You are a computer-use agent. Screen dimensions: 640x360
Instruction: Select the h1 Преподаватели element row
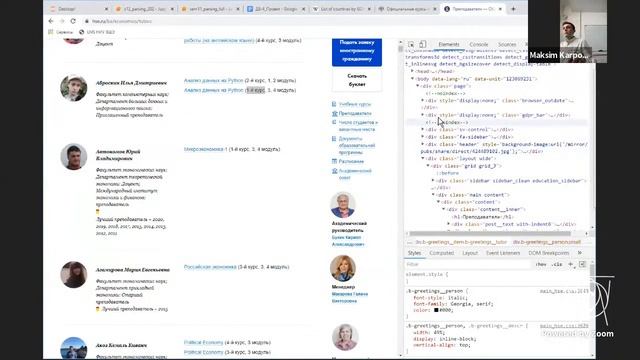coord(482,217)
